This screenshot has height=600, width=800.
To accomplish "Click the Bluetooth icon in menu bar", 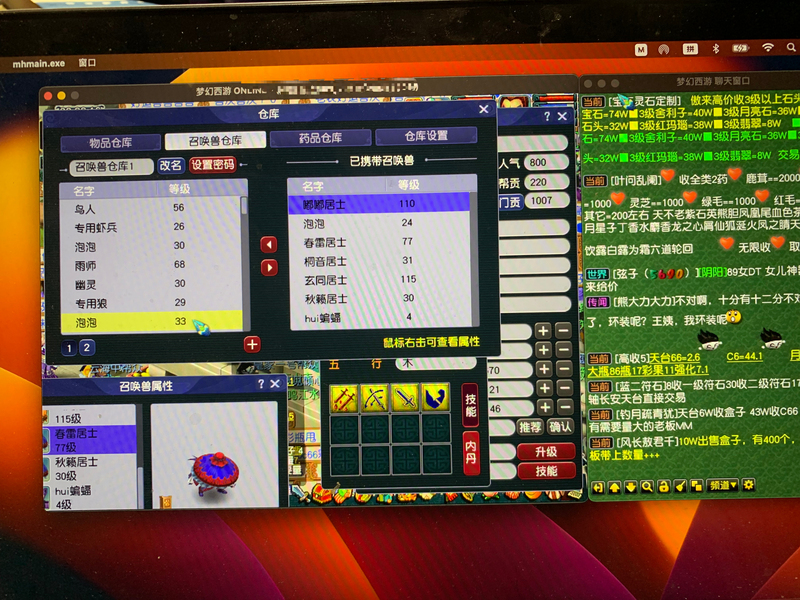I will point(715,48).
